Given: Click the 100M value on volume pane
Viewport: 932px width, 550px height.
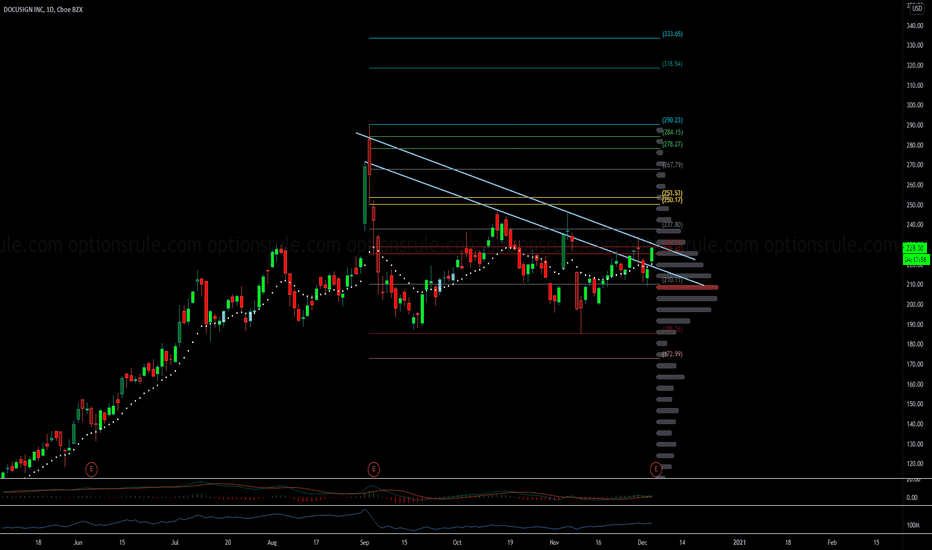Looking at the screenshot, I should (913, 526).
